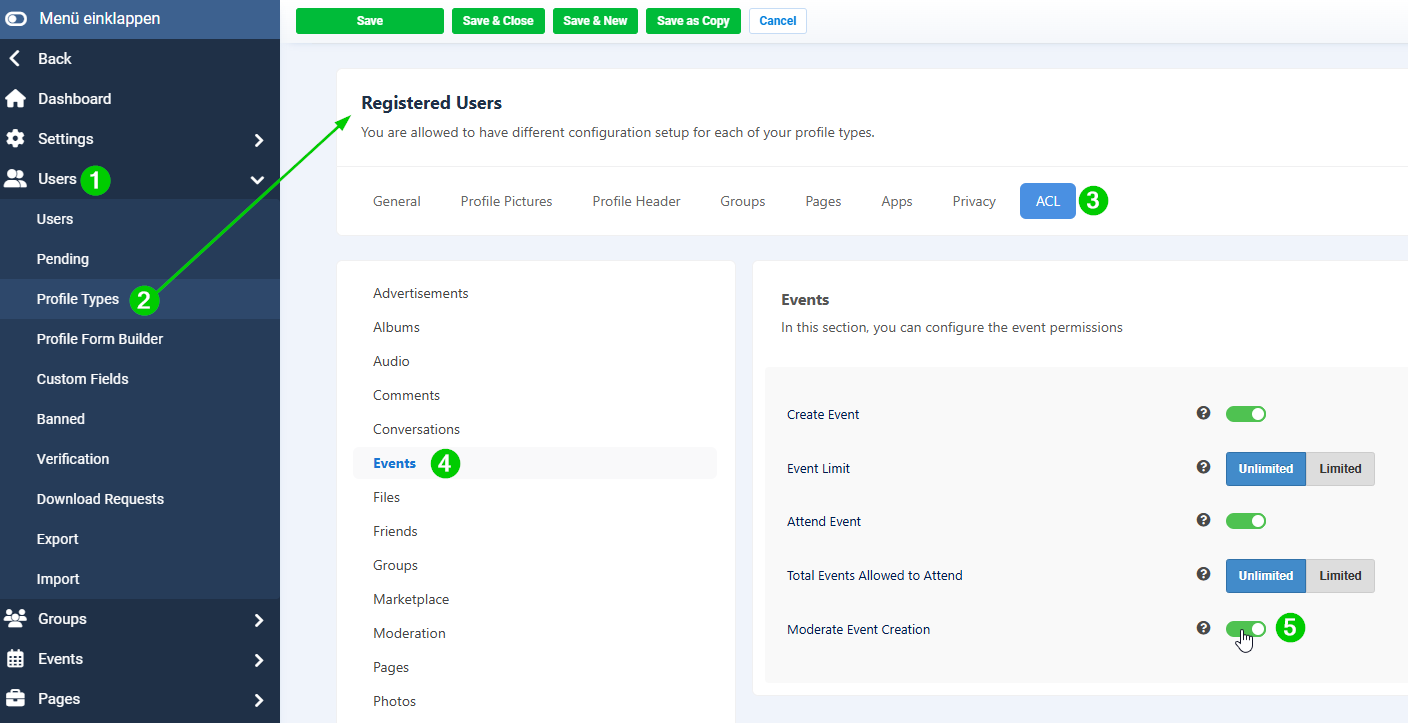Screen dimensions: 1408x723
Task: Expand the Groups submenu arrow
Action: pyautogui.click(x=258, y=620)
